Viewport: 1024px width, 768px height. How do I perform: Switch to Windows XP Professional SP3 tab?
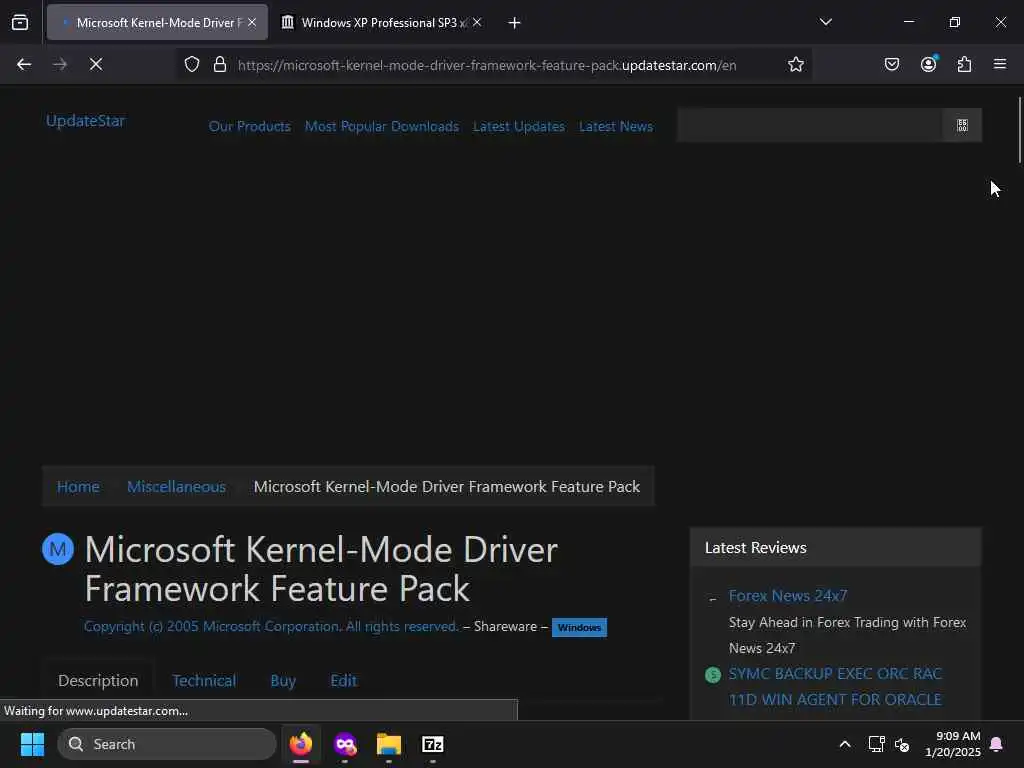click(383, 22)
